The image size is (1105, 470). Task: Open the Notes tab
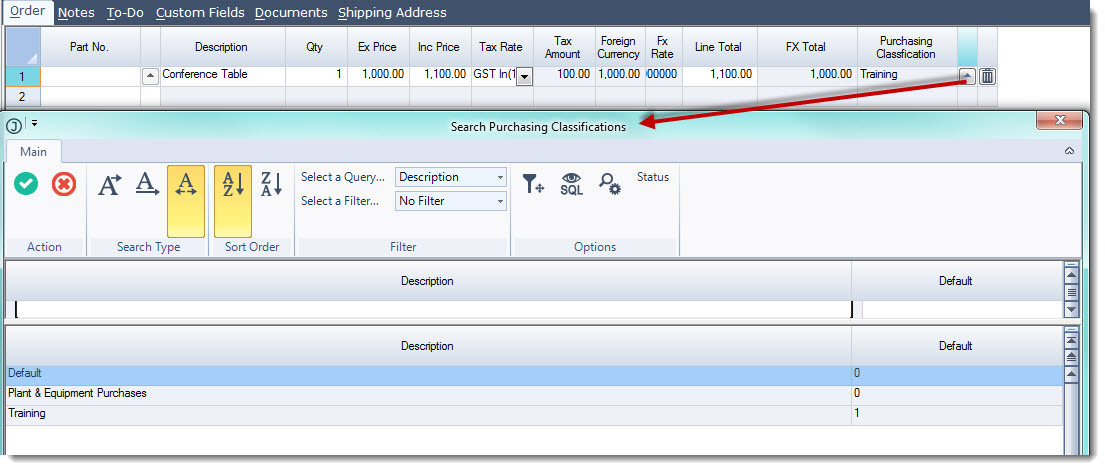point(76,13)
